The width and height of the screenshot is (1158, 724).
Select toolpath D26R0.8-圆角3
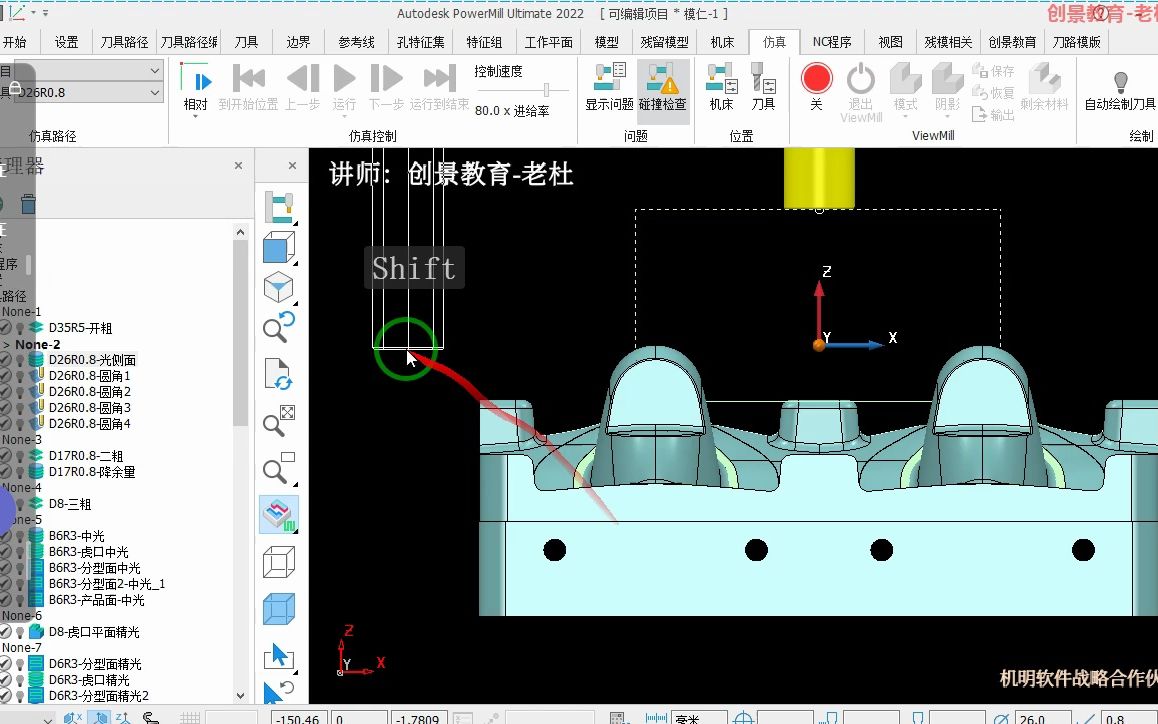pyautogui.click(x=89, y=408)
